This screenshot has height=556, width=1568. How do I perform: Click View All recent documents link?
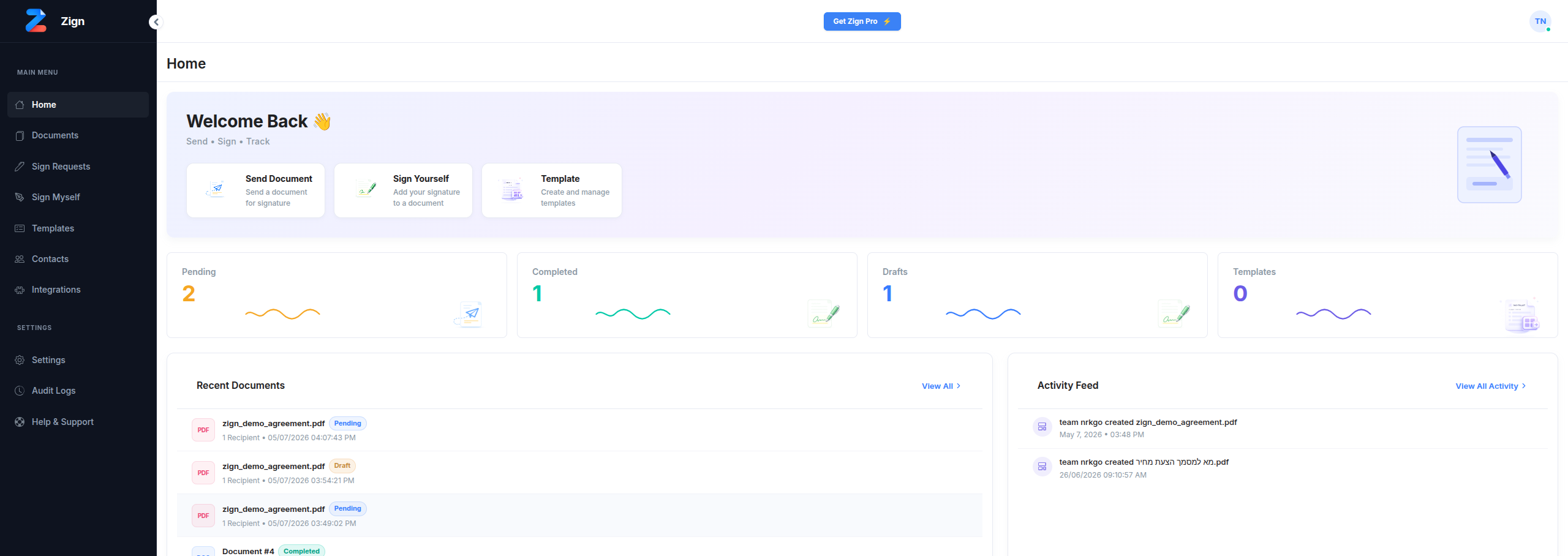tap(941, 386)
